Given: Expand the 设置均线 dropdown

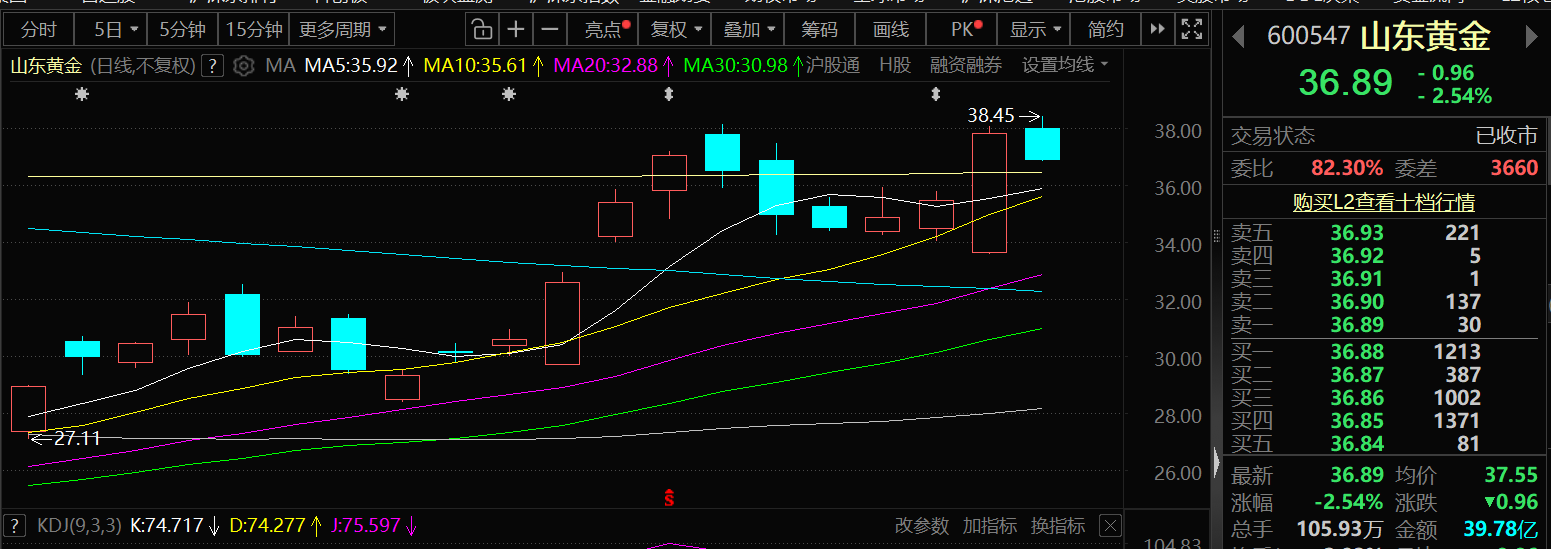Looking at the screenshot, I should (1065, 66).
